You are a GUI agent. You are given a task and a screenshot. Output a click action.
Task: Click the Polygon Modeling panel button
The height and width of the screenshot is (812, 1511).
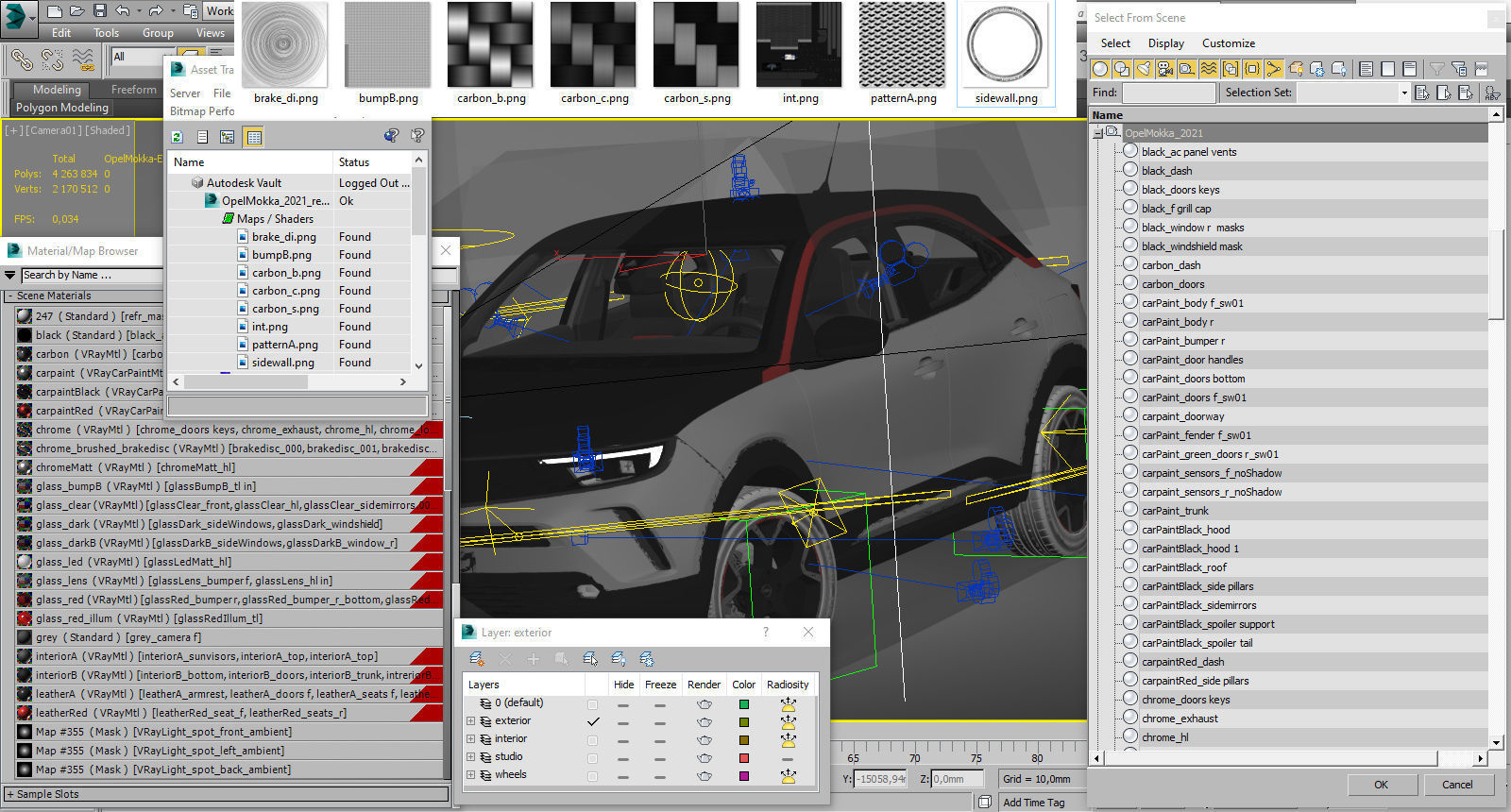coord(62,108)
